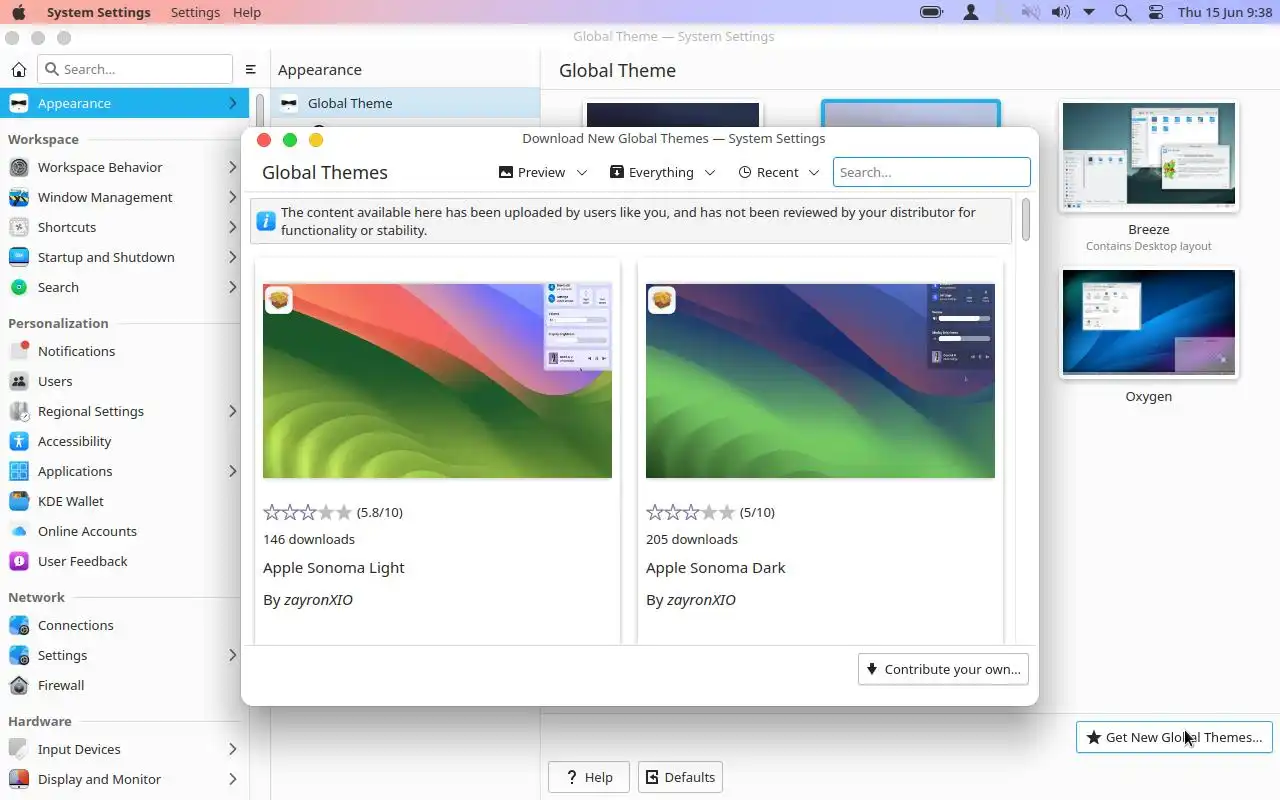Click the user account icon in top bar
Viewport: 1280px width, 800px height.
[971, 12]
